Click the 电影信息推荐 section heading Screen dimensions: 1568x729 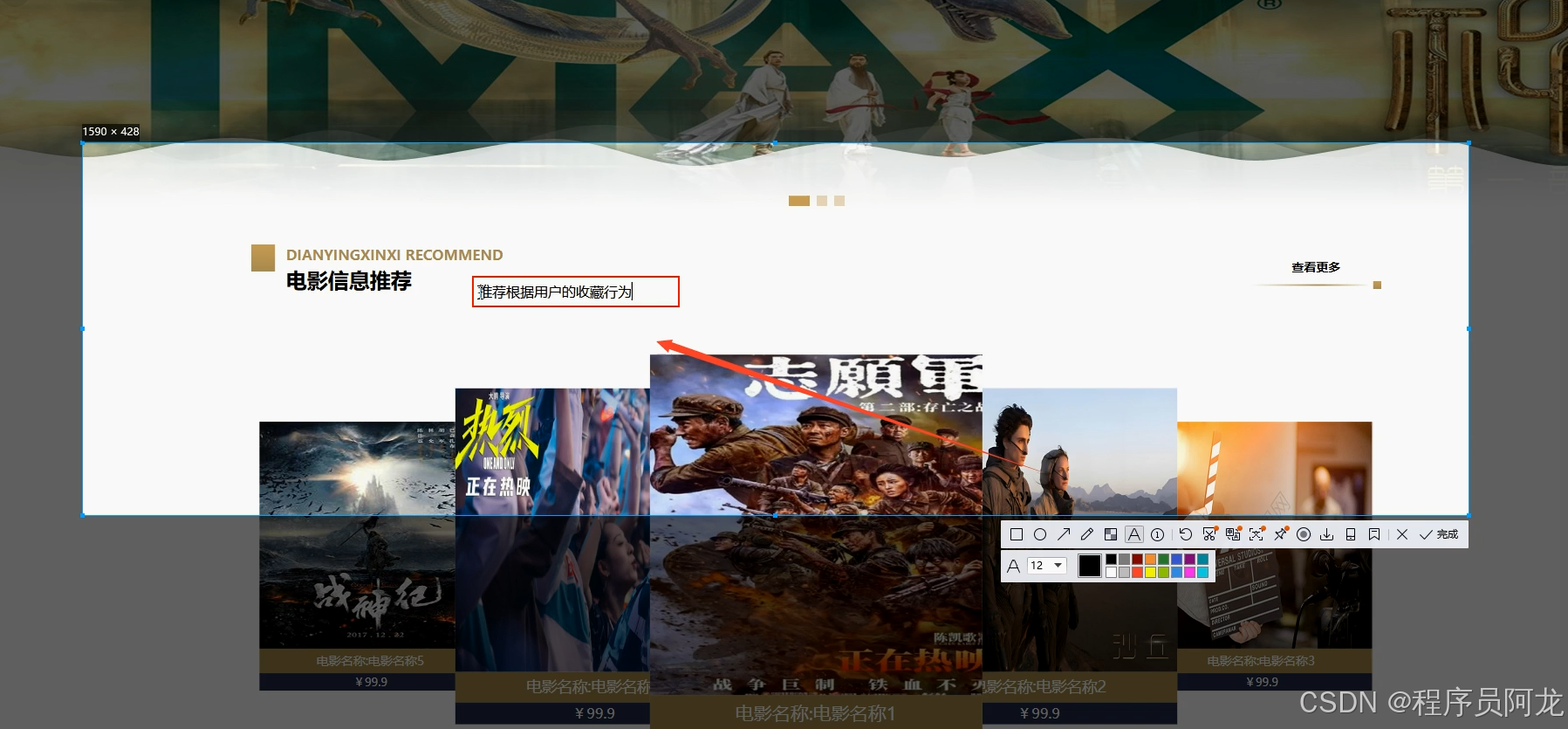click(349, 281)
